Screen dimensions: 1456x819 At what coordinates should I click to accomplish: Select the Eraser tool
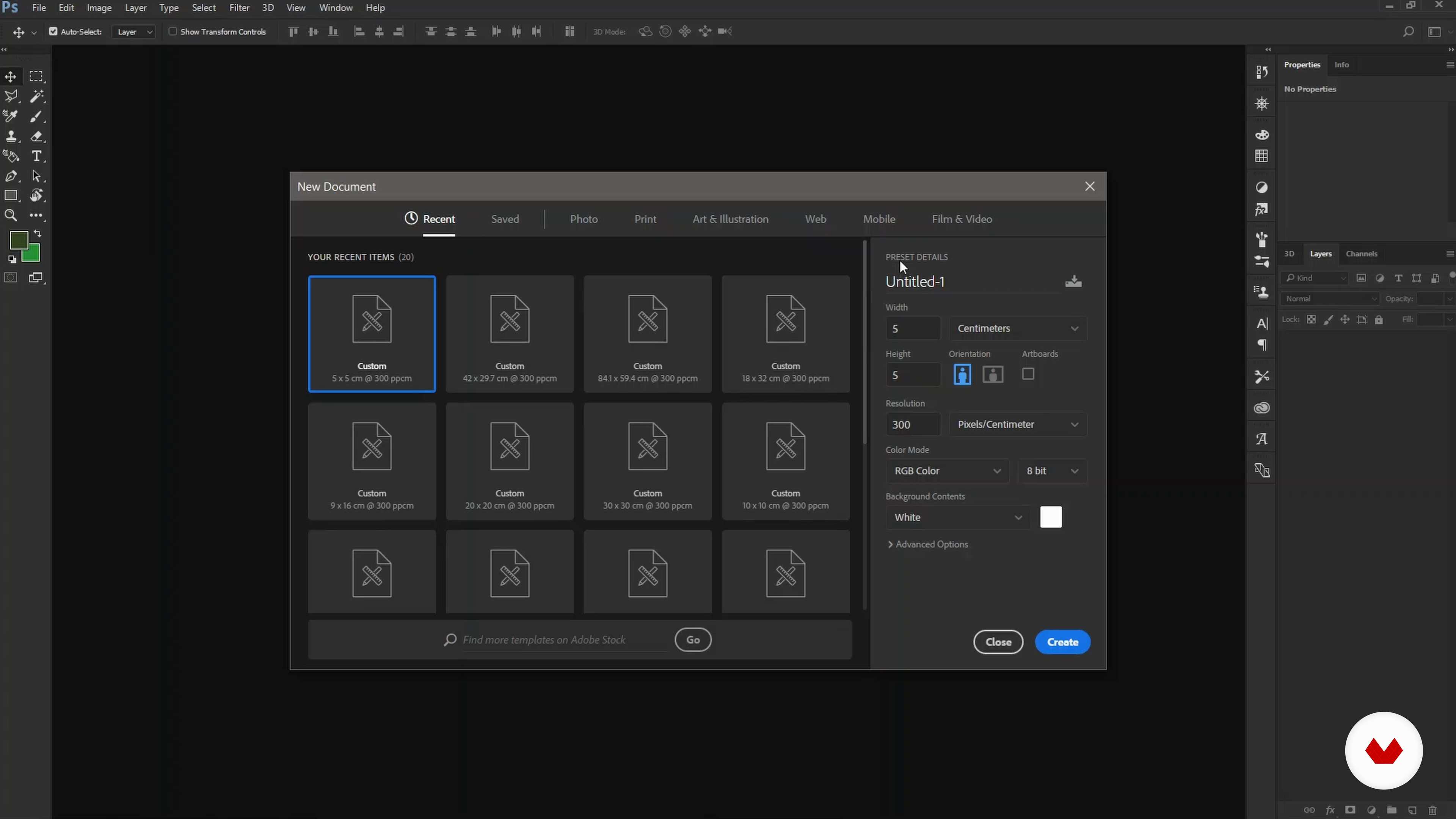coord(37,136)
